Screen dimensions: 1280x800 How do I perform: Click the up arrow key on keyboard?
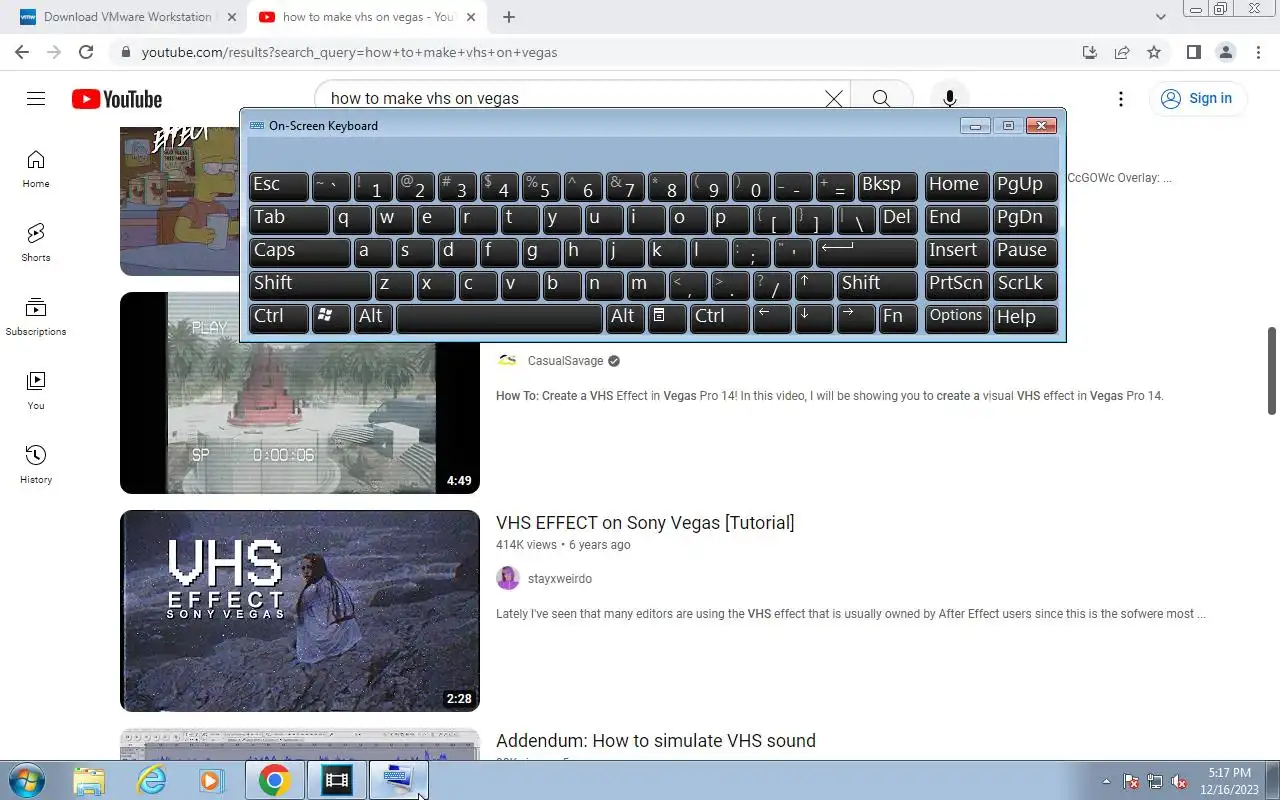[813, 285]
